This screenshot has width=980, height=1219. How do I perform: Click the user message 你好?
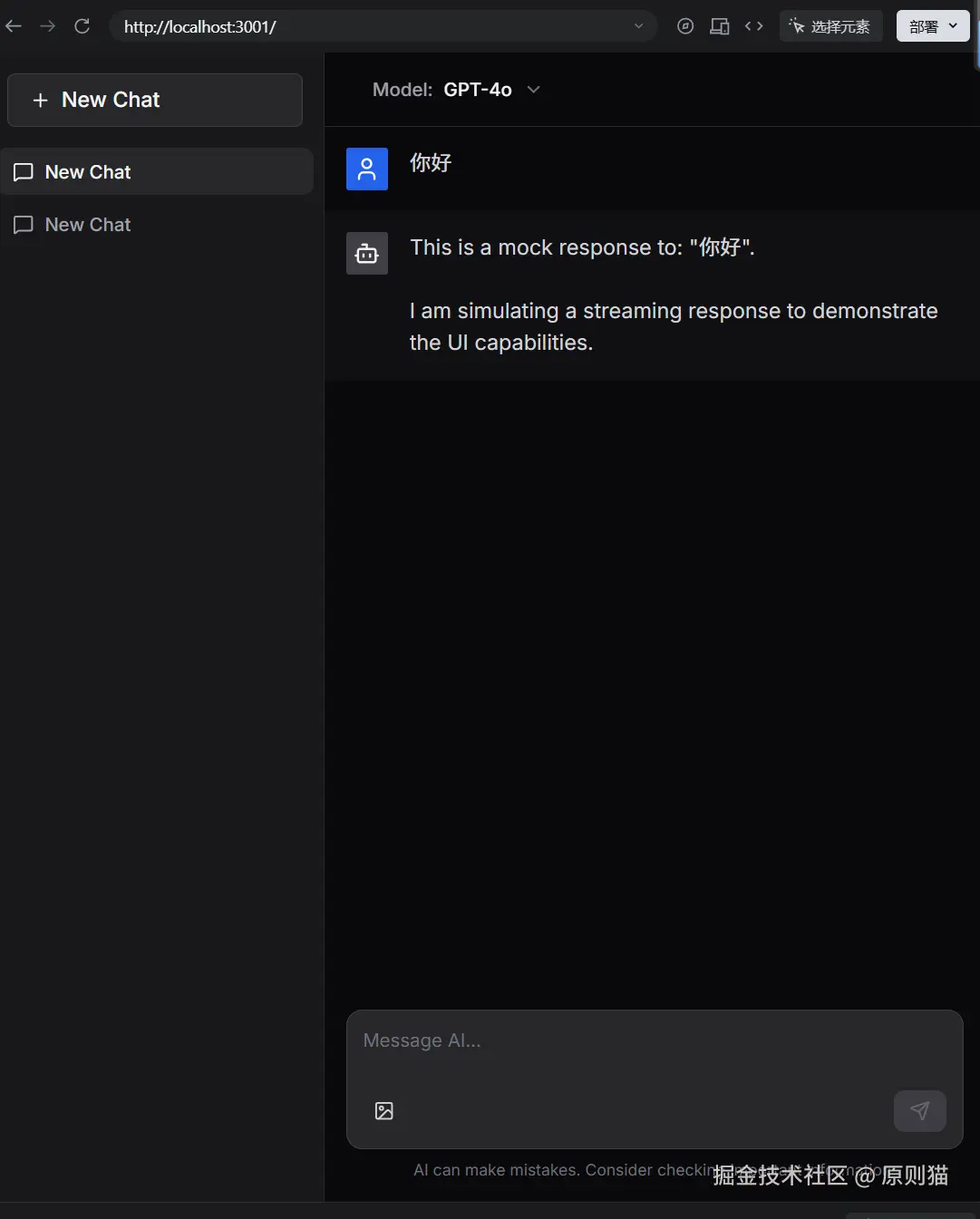click(431, 163)
